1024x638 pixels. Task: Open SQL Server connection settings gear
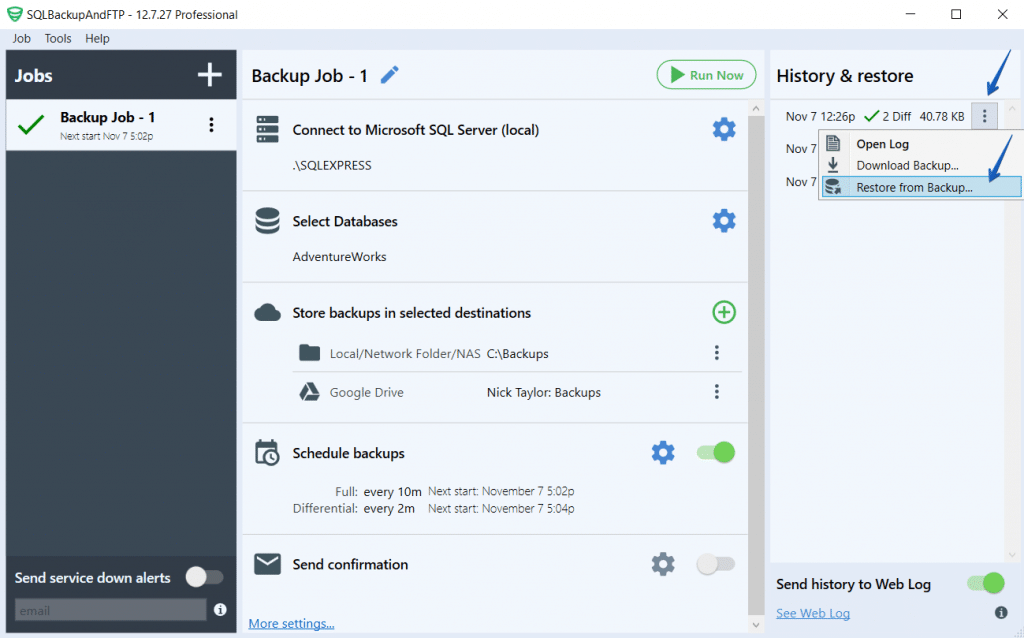(x=724, y=129)
